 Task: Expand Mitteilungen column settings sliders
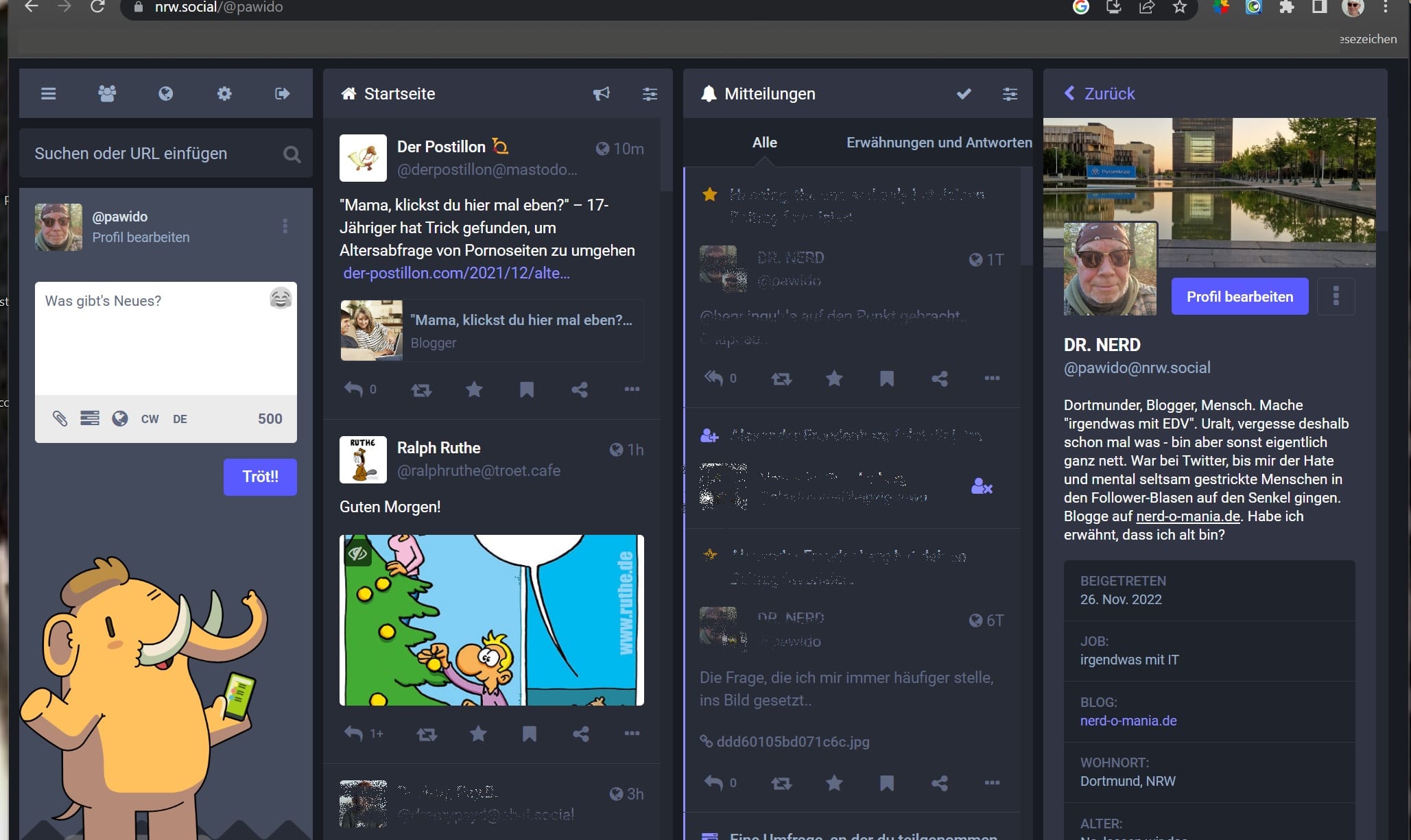point(1010,94)
